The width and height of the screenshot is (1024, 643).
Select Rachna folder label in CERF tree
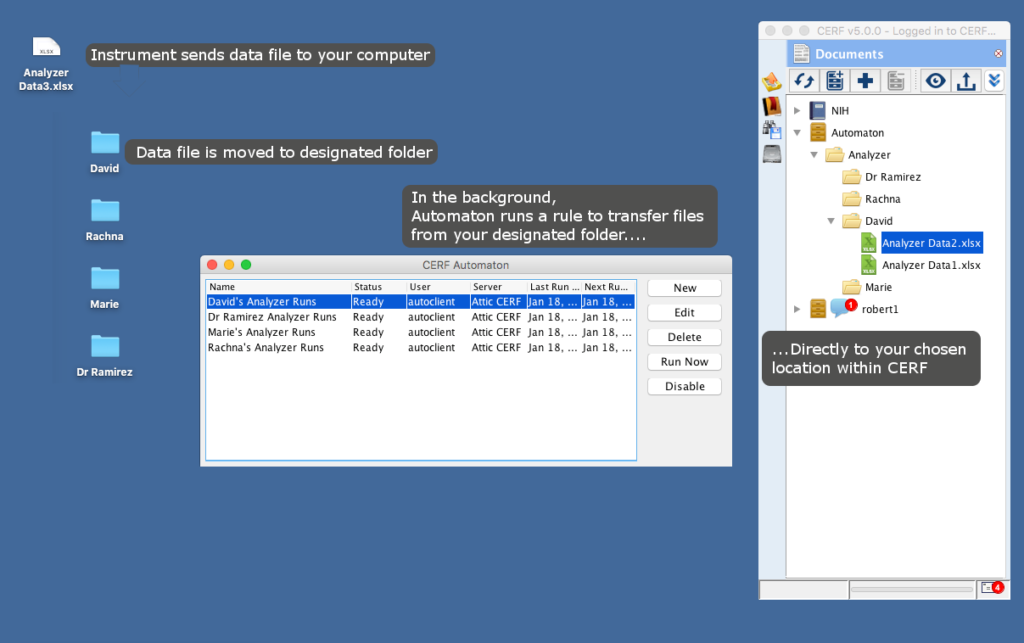[882, 199]
